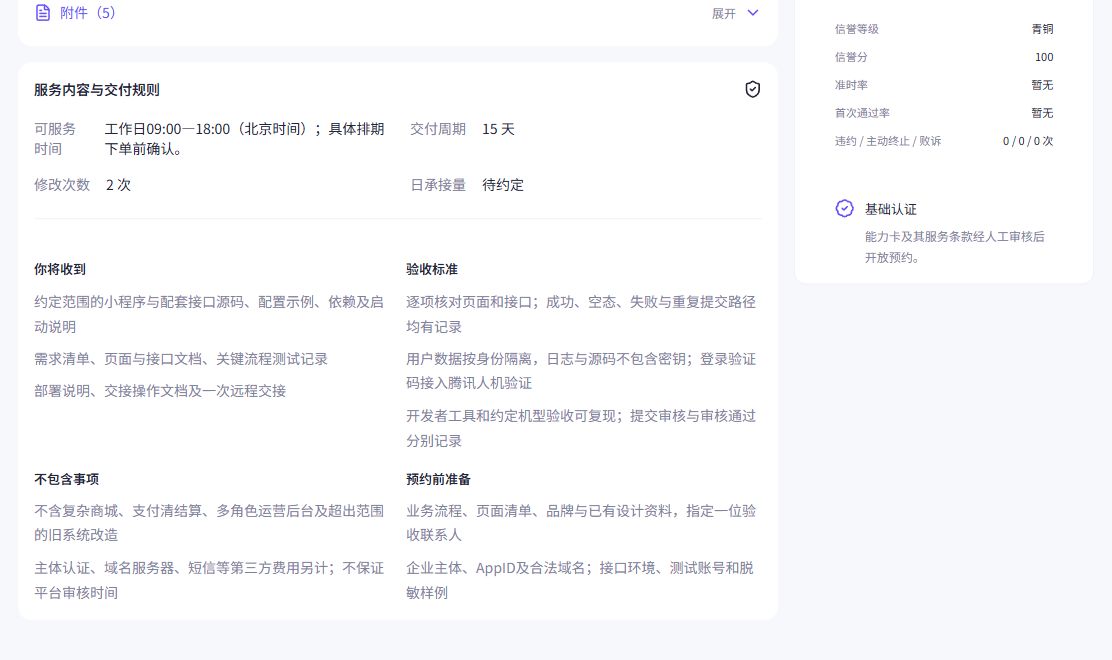1112x660 pixels.
Task: Select the 用户数据按身份隔离 line
Action: click(581, 371)
